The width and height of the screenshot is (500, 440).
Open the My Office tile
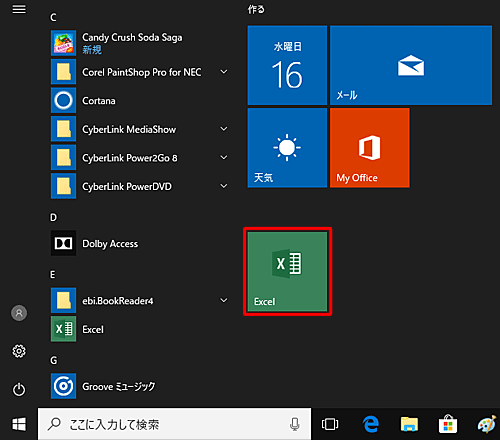370,148
